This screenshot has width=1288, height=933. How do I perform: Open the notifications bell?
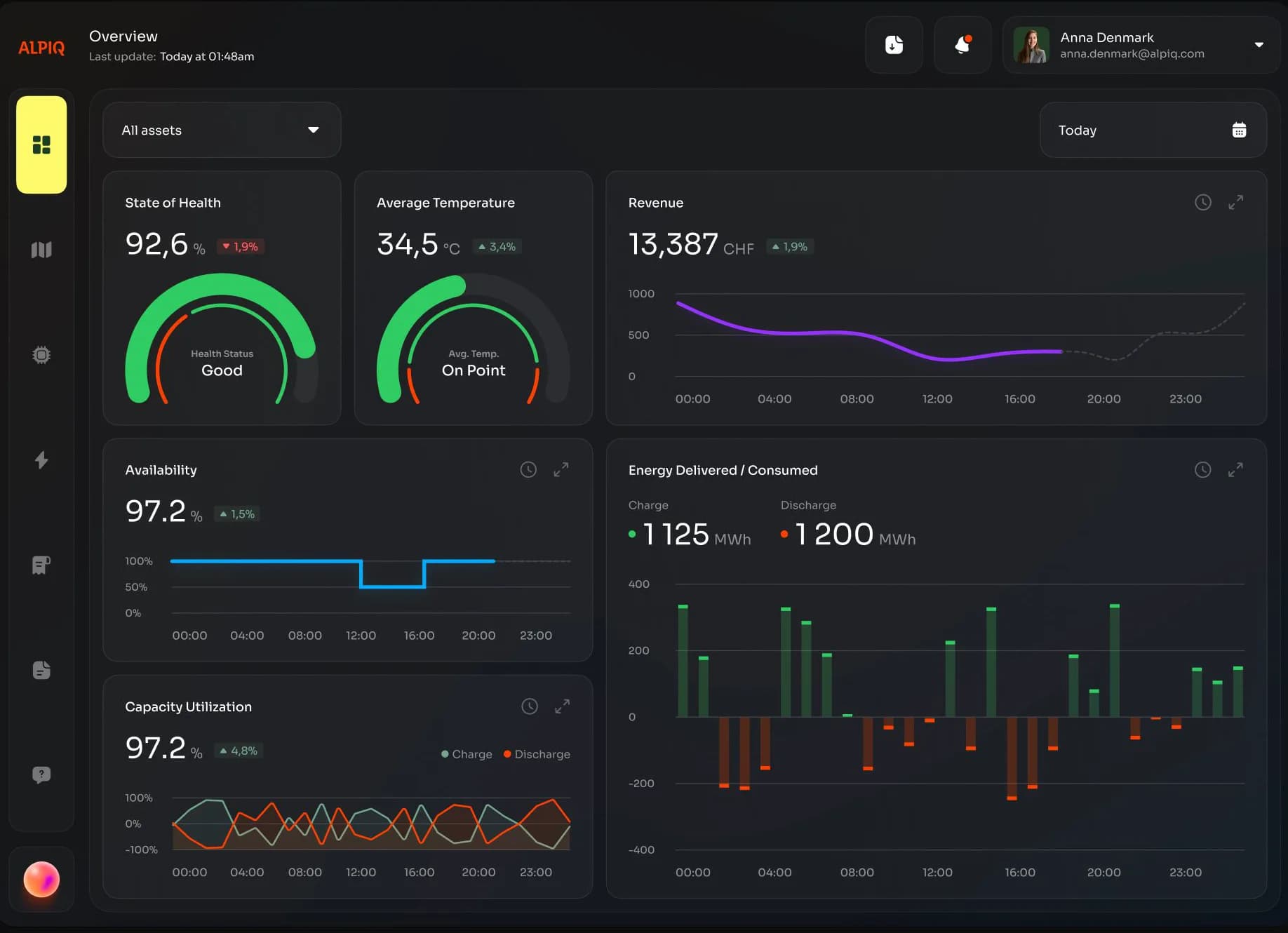[x=962, y=45]
